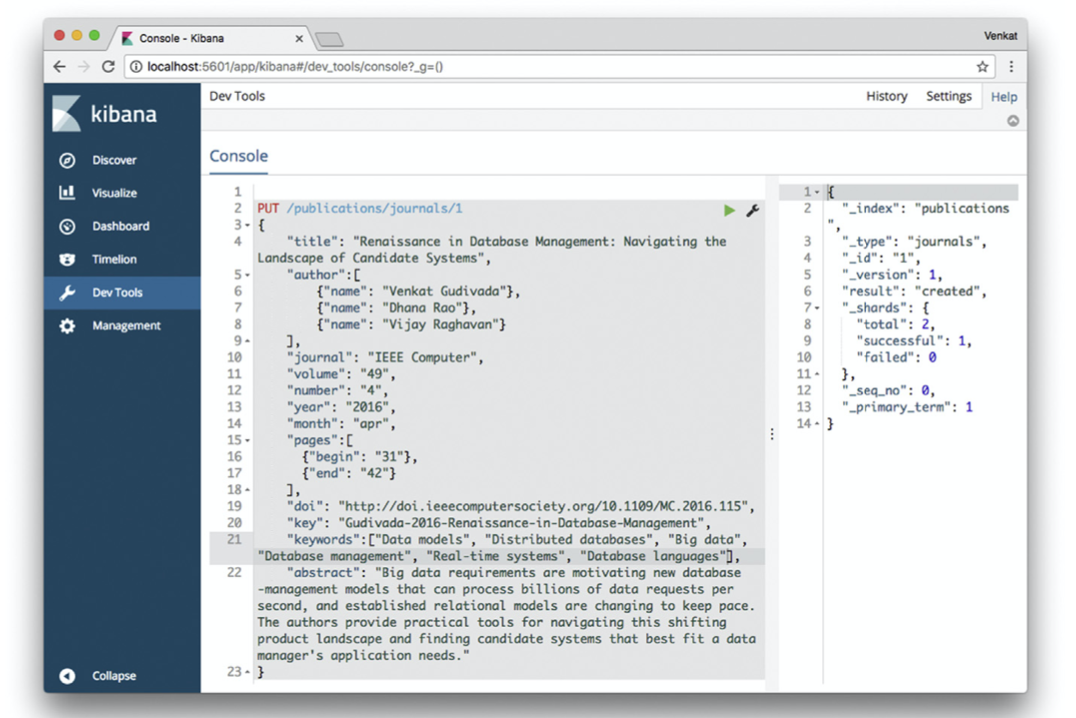
Task: Open the Chrome three-dot menu
Action: pyautogui.click(x=1011, y=67)
